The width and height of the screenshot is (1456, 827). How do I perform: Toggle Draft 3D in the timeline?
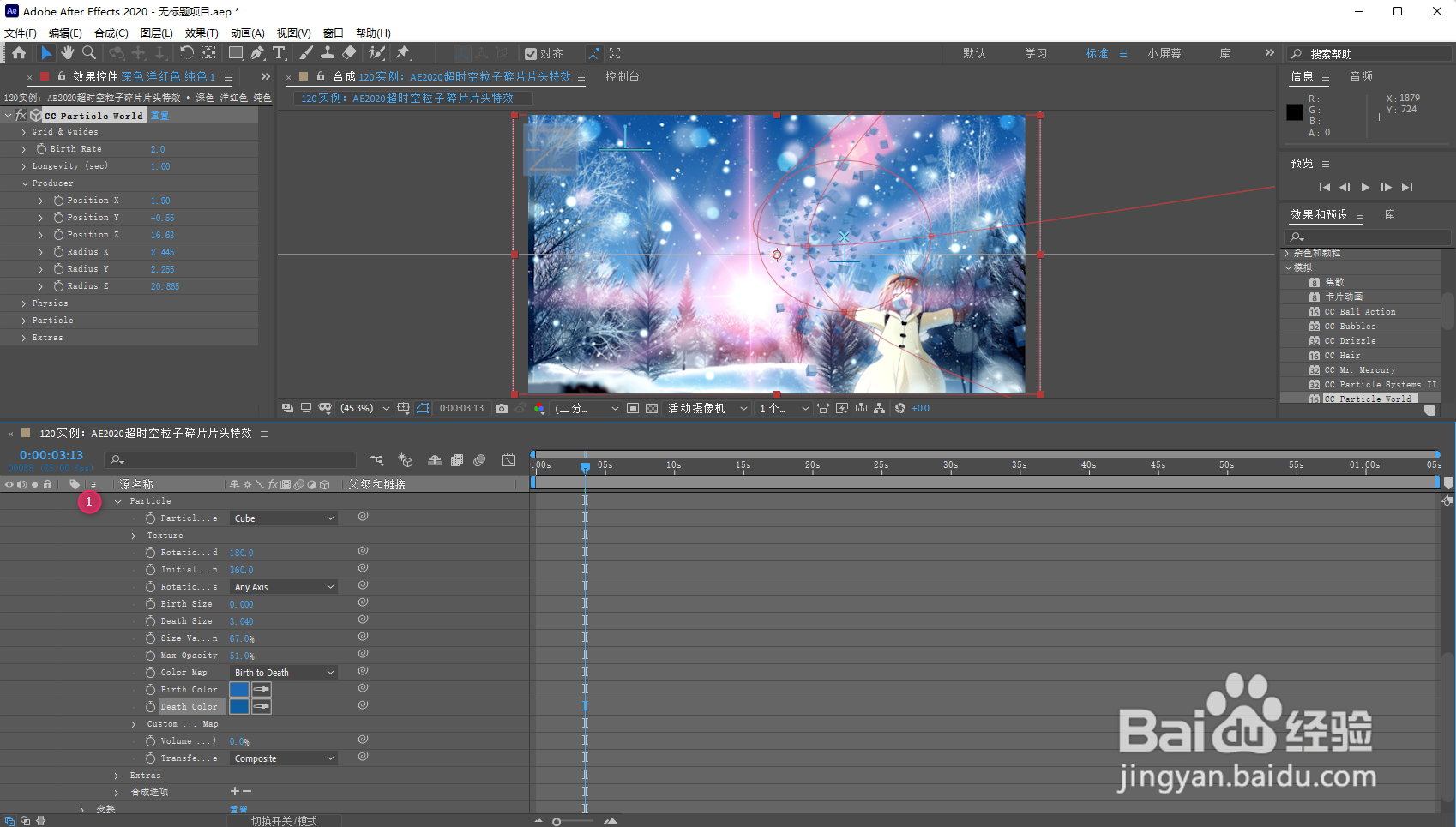click(x=406, y=460)
